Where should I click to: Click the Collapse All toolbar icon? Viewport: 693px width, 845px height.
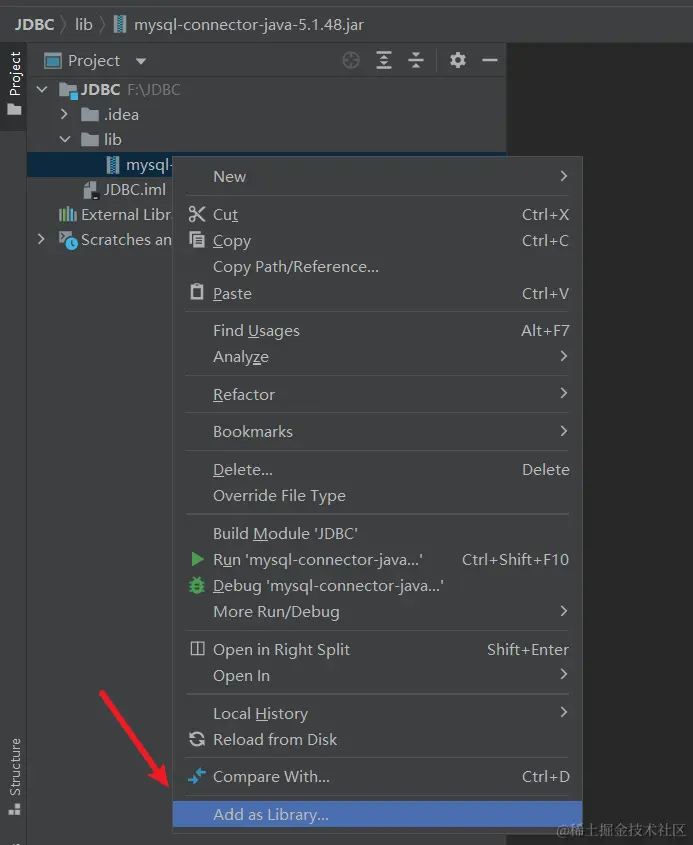click(x=416, y=61)
